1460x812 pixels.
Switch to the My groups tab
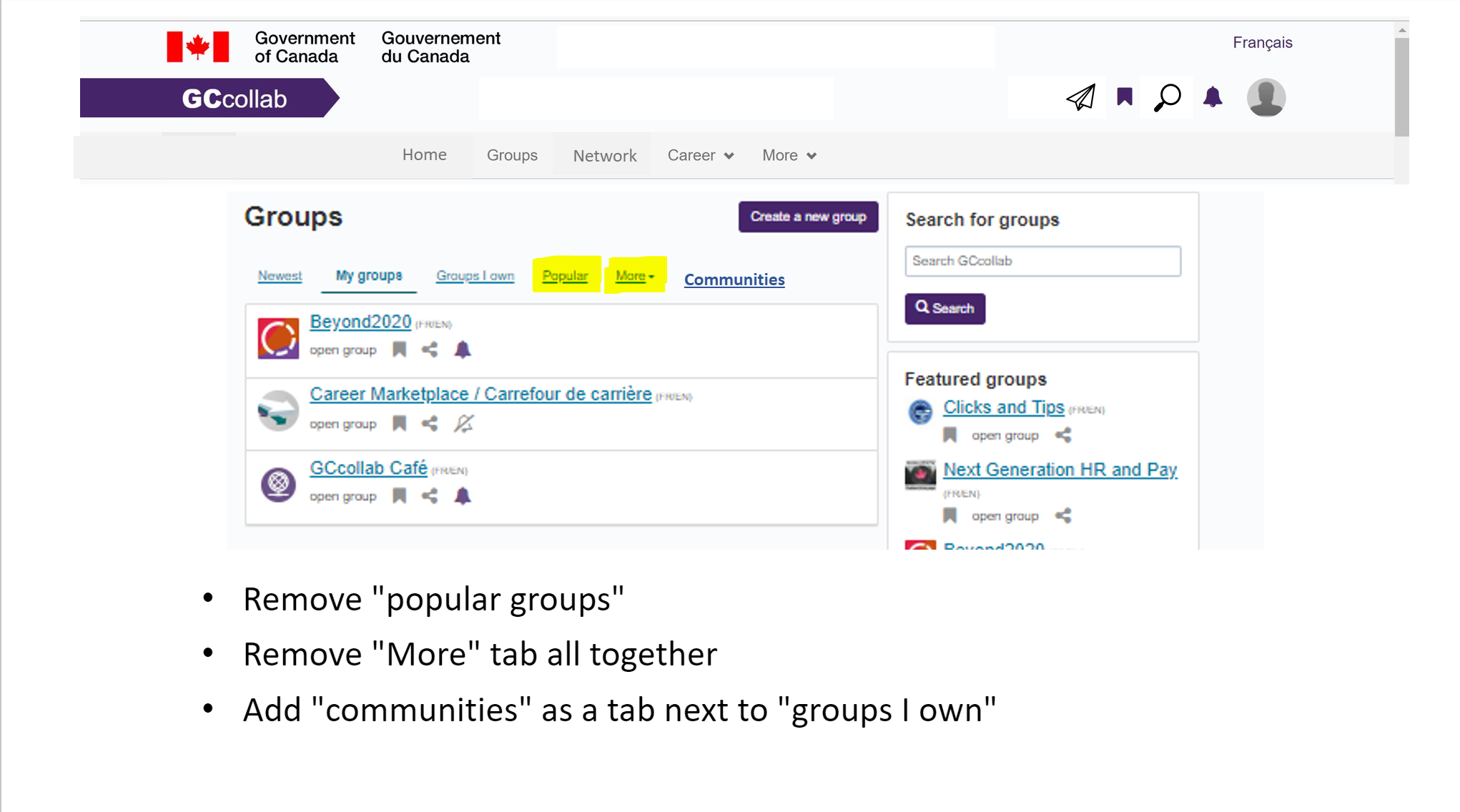tap(368, 276)
